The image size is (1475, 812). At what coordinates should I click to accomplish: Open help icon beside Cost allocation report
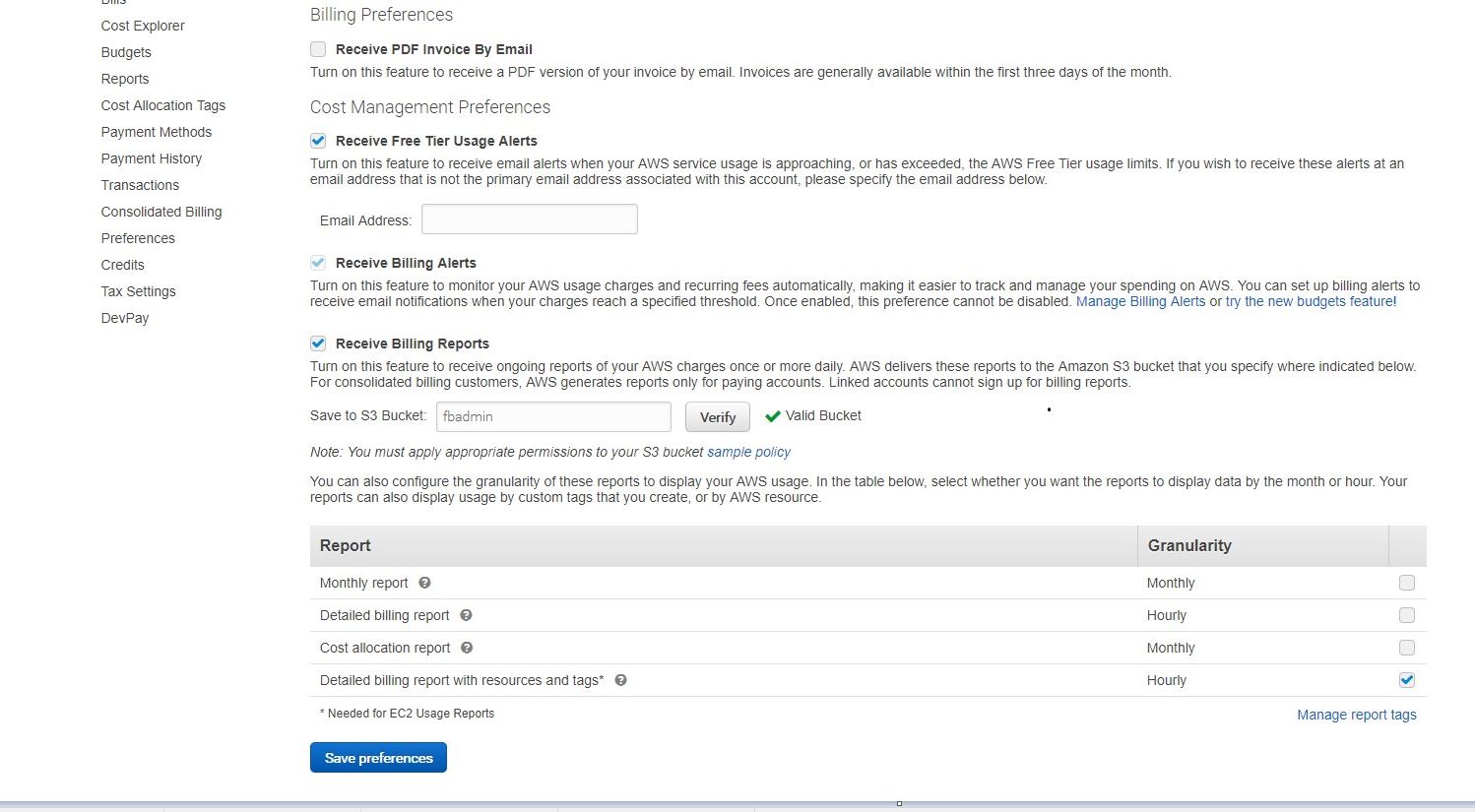click(467, 648)
